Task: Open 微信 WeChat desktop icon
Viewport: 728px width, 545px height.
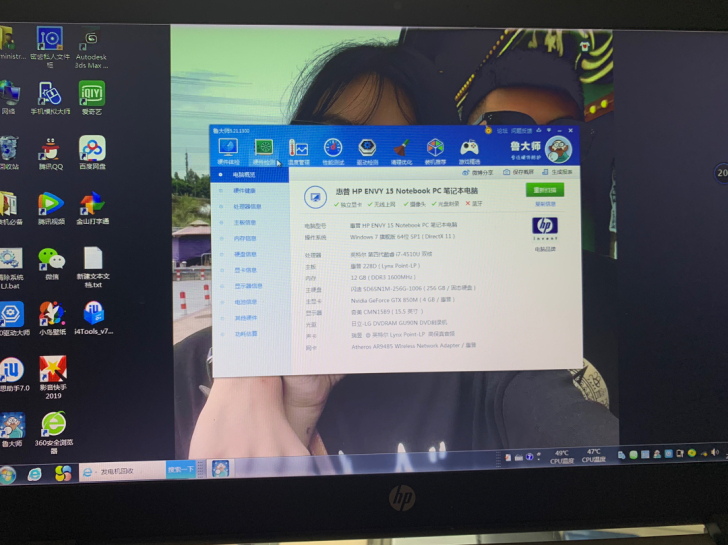Action: [52, 263]
